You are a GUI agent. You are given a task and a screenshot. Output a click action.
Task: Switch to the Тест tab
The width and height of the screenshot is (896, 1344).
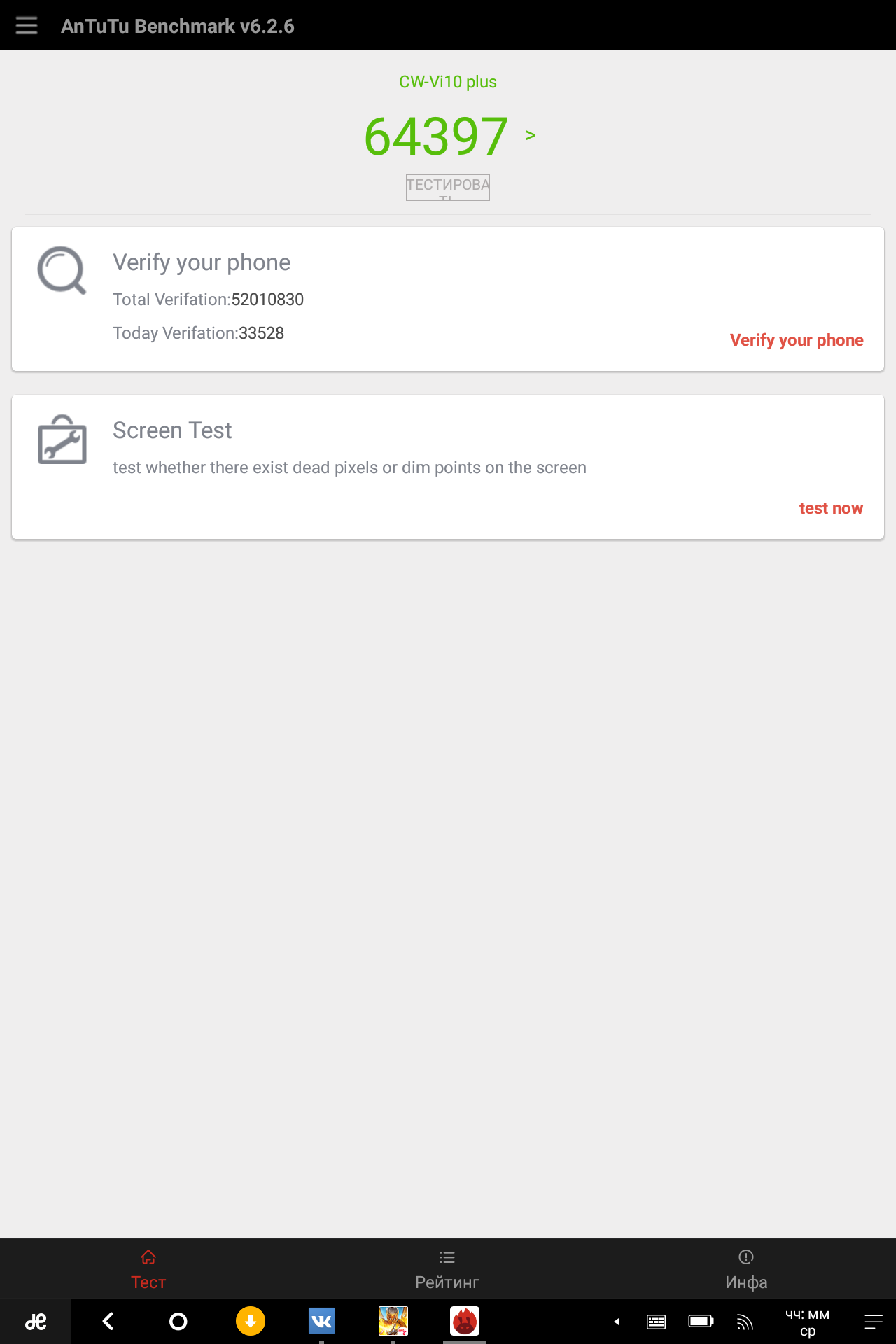tap(148, 1269)
